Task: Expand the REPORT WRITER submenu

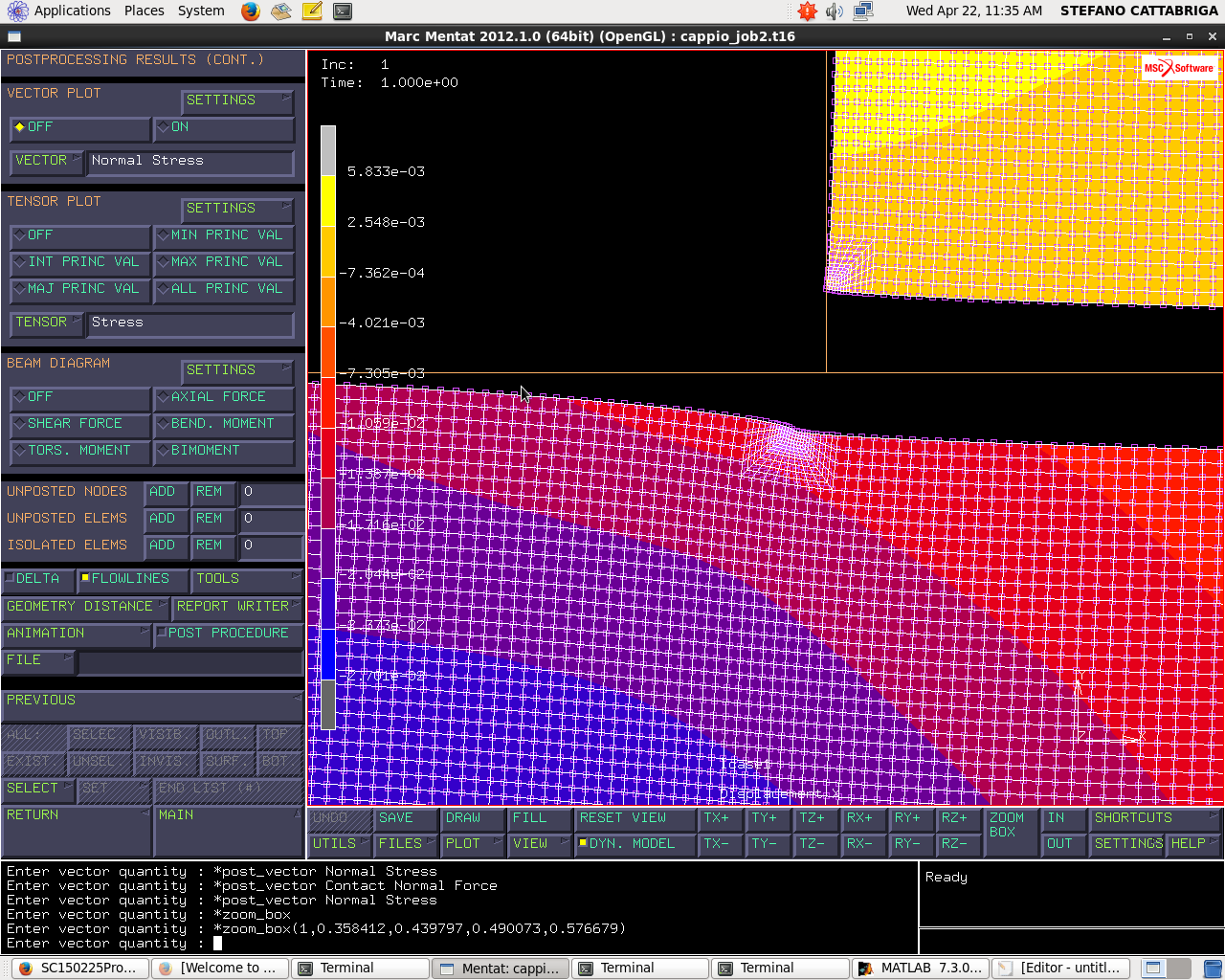Action: click(x=237, y=607)
